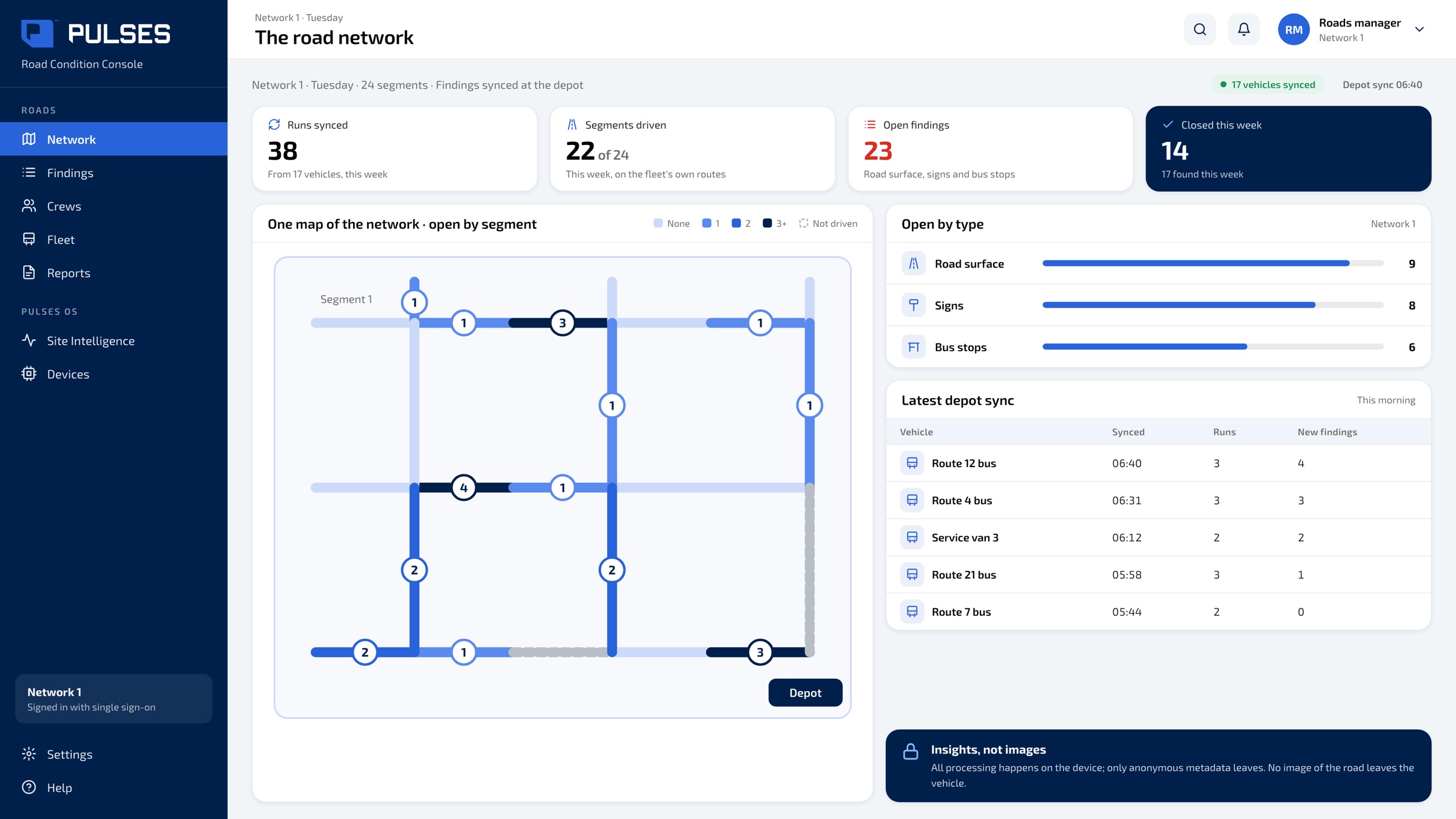
Task: Click the Road surface progress bar
Action: click(1213, 263)
